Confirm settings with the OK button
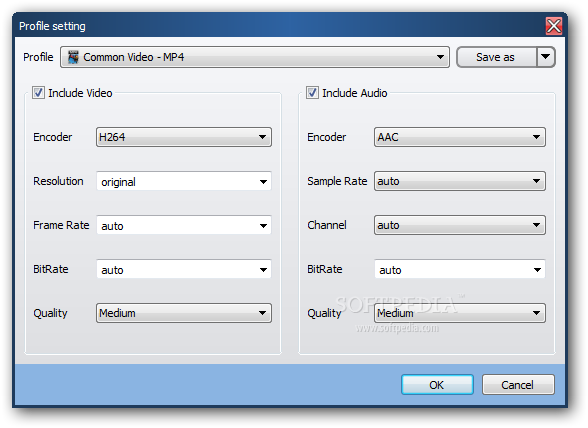This screenshot has width=588, height=428. 437,384
